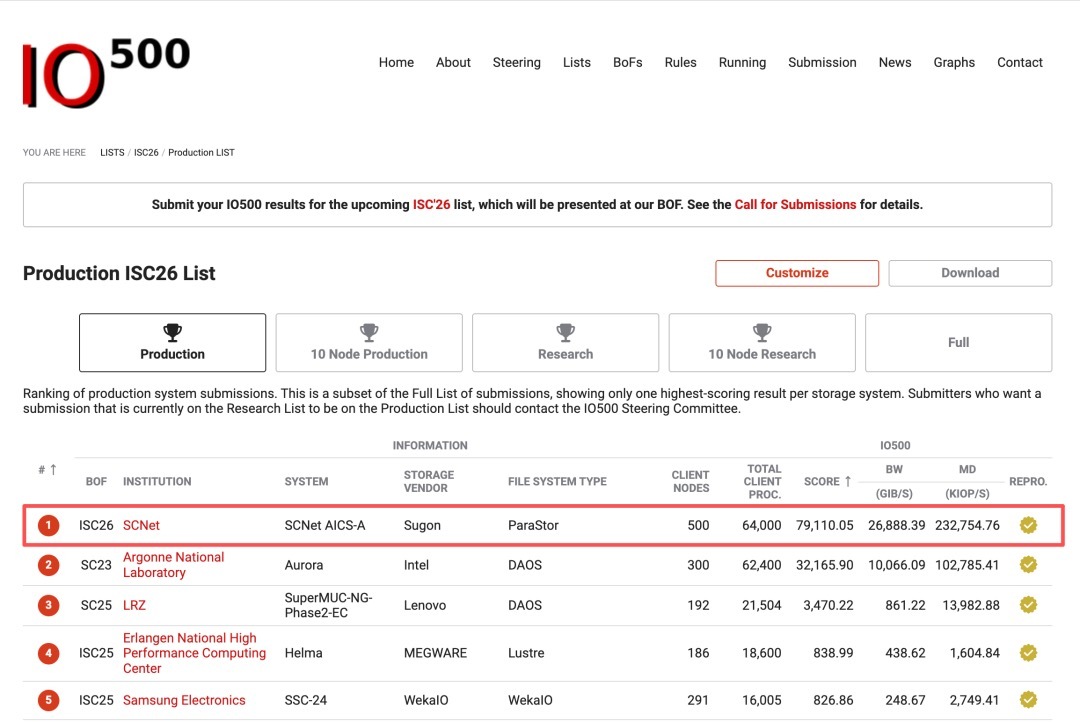Viewport: 1080px width, 722px height.
Task: Click rank 3 red circle badge
Action: pyautogui.click(x=48, y=605)
